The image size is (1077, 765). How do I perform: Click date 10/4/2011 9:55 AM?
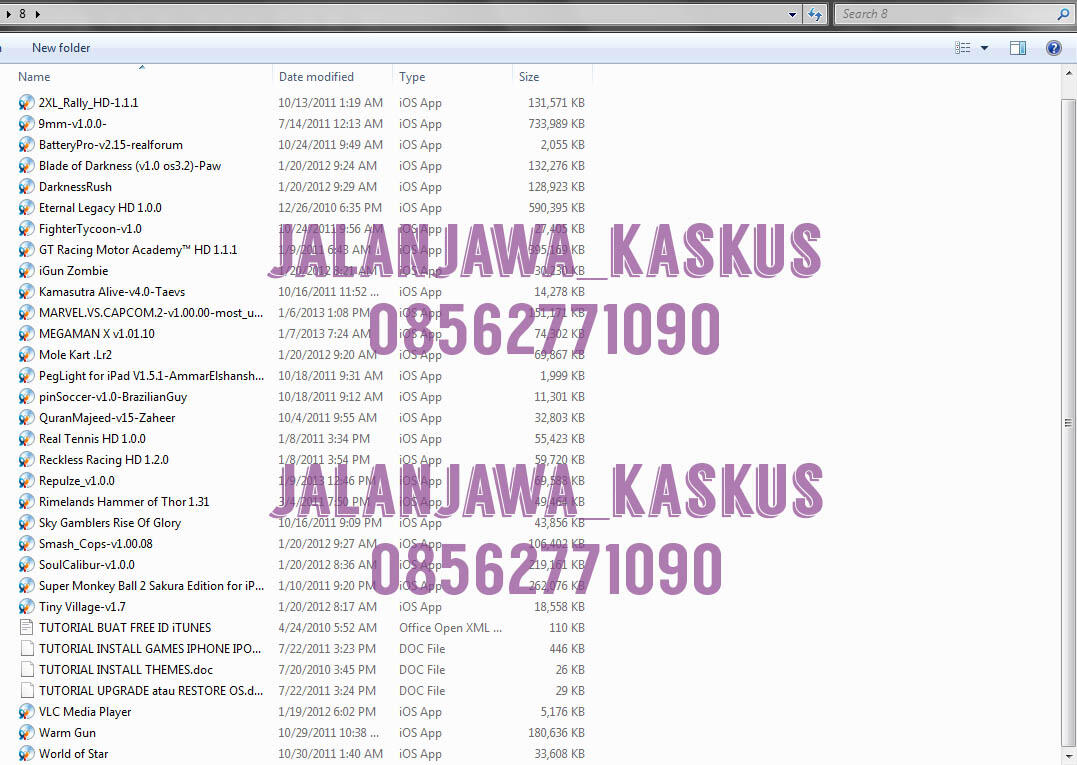click(327, 418)
